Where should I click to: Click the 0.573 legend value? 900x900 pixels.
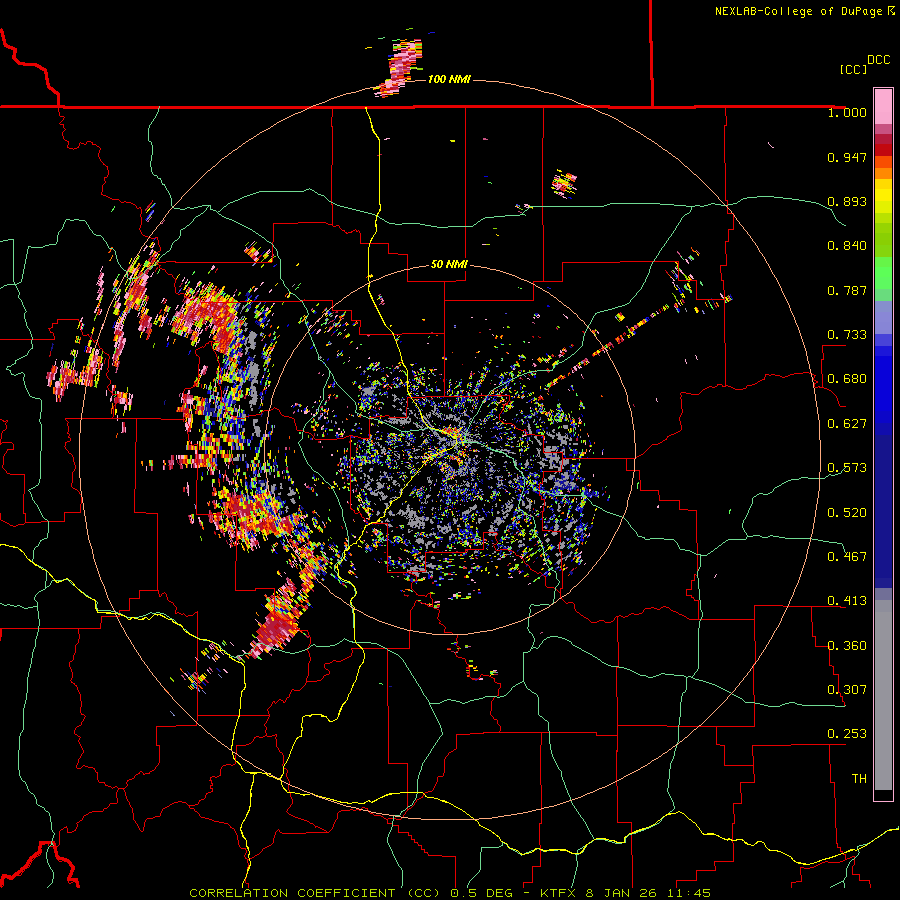tap(847, 468)
